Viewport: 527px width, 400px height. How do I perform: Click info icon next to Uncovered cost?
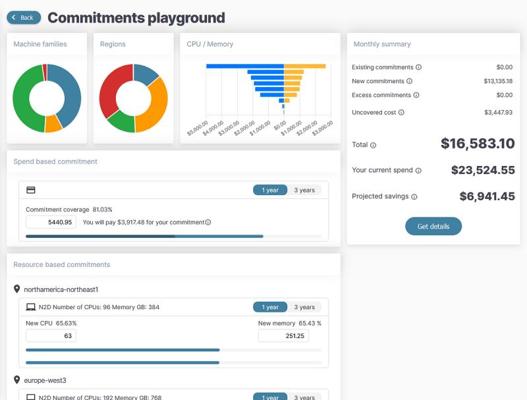(x=401, y=112)
